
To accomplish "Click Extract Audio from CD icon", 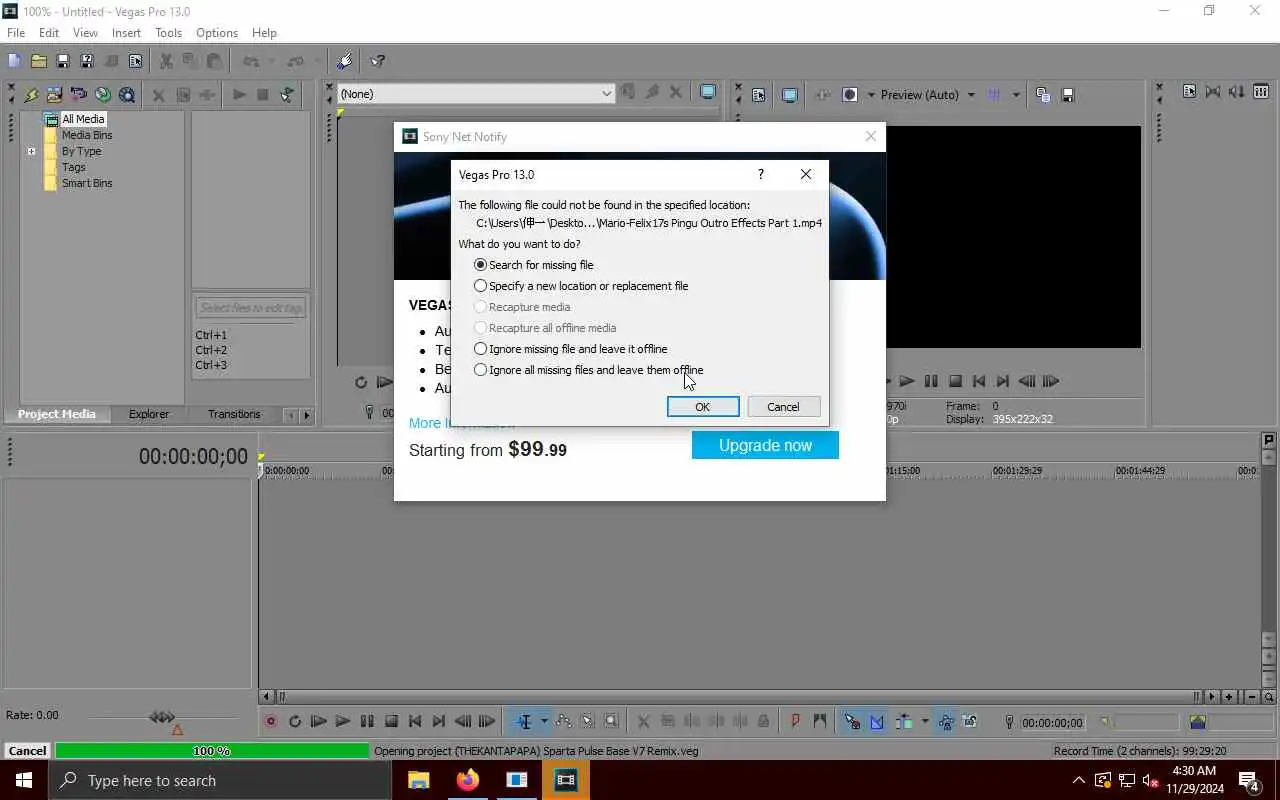I will pos(78,95).
